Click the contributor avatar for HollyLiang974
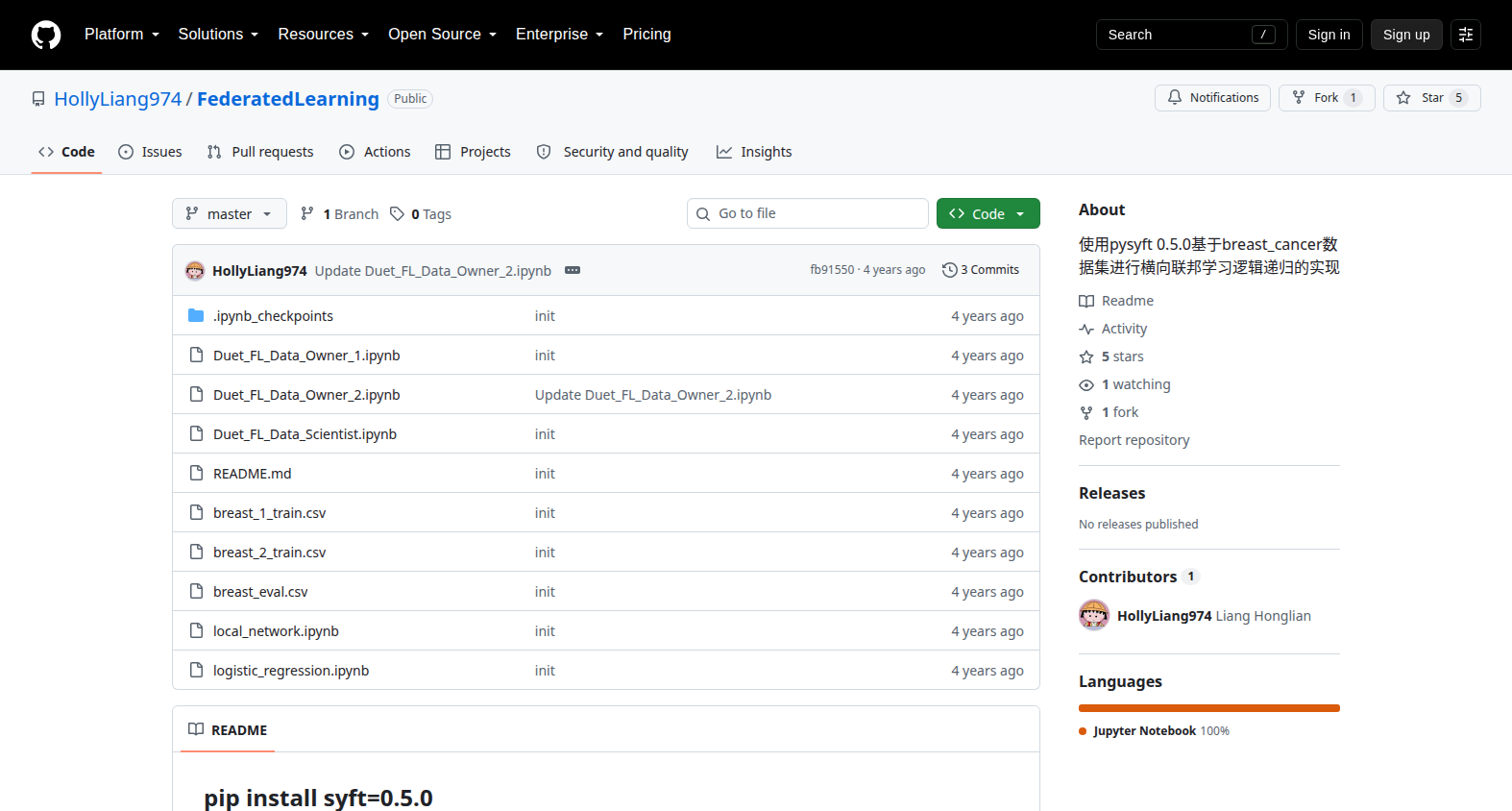The width and height of the screenshot is (1512, 811). [1094, 615]
